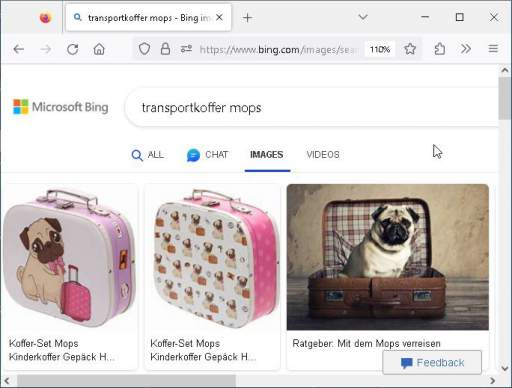Open a new browser tab

(x=247, y=18)
